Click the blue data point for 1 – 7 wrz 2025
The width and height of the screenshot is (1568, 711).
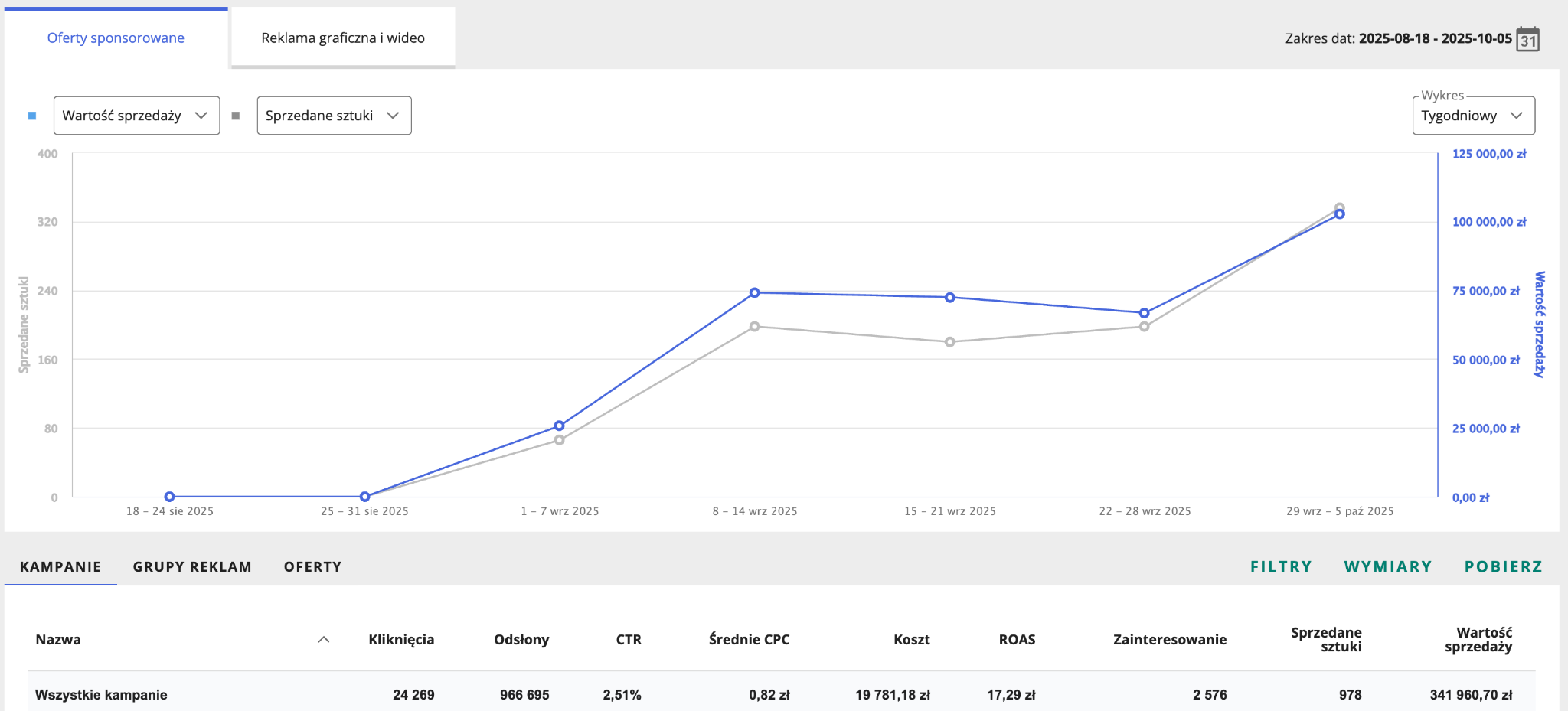[560, 426]
